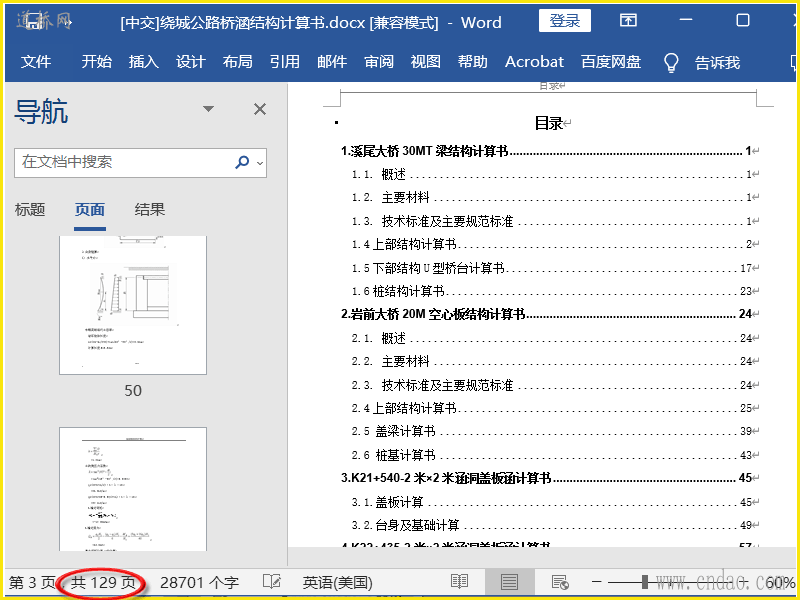Open the Acrobat ribbon tab

pos(534,62)
